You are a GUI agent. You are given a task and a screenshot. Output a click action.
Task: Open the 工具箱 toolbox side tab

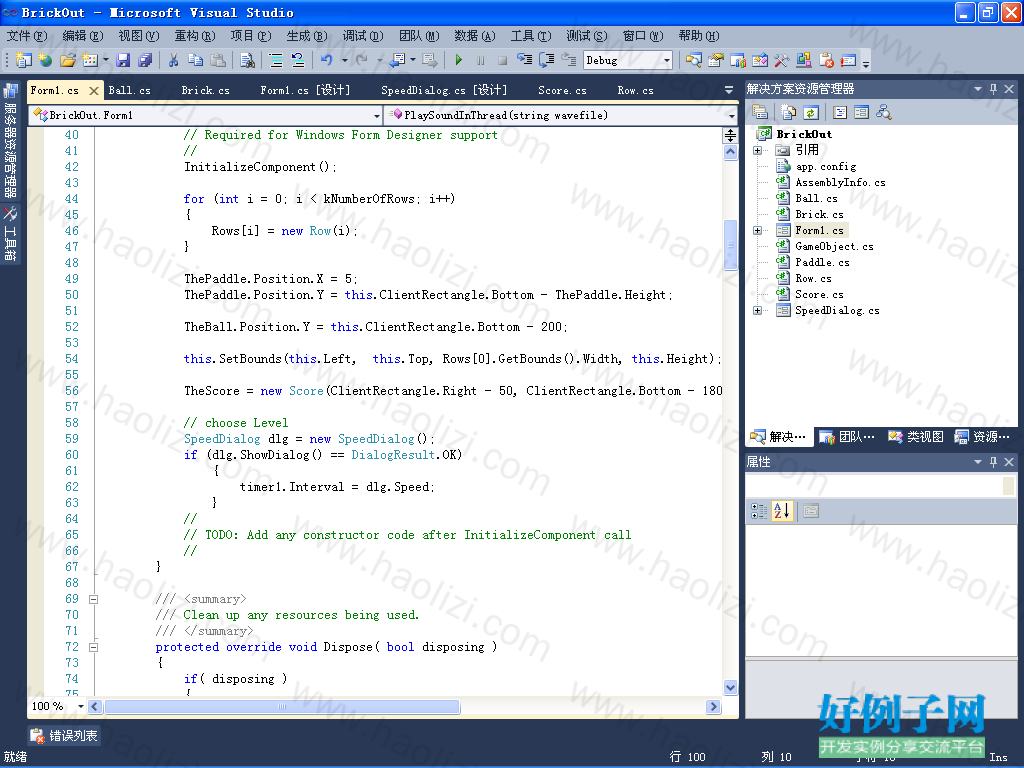10,234
